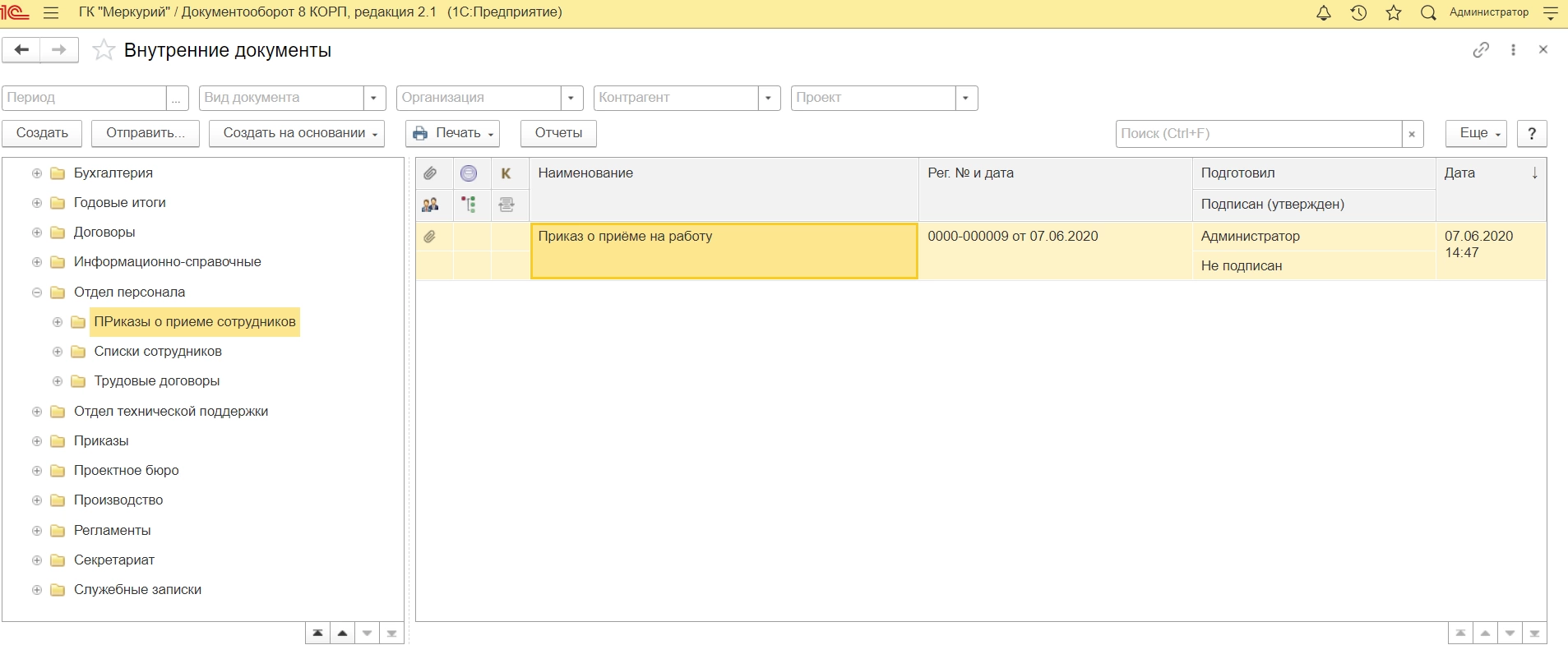Open the Вид документа dropdown

(374, 98)
